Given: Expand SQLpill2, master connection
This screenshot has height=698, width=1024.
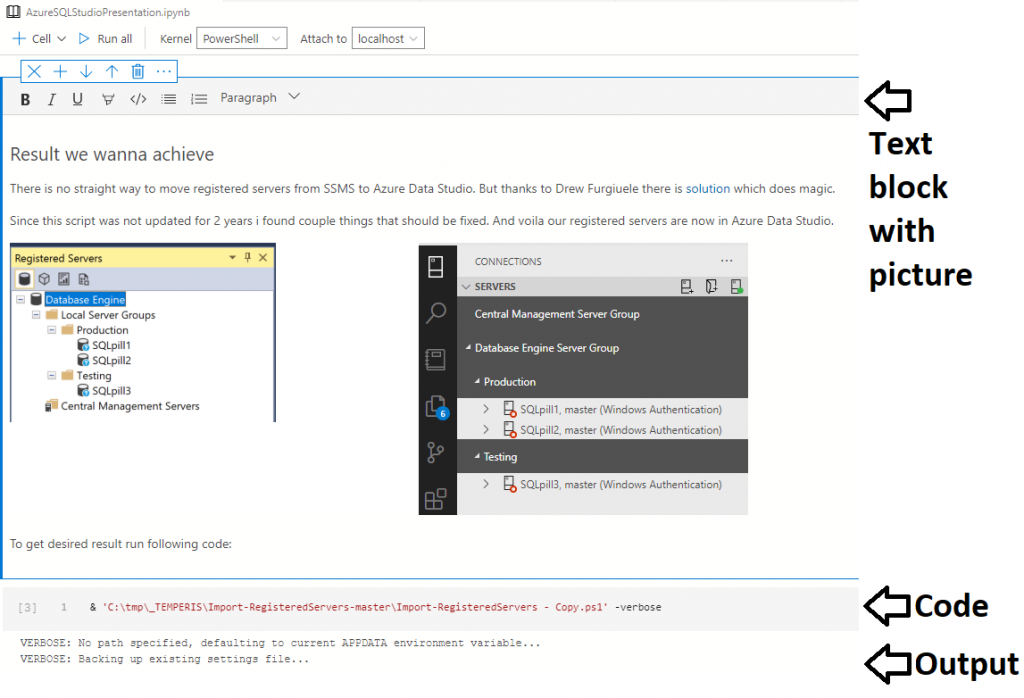Looking at the screenshot, I should (486, 430).
